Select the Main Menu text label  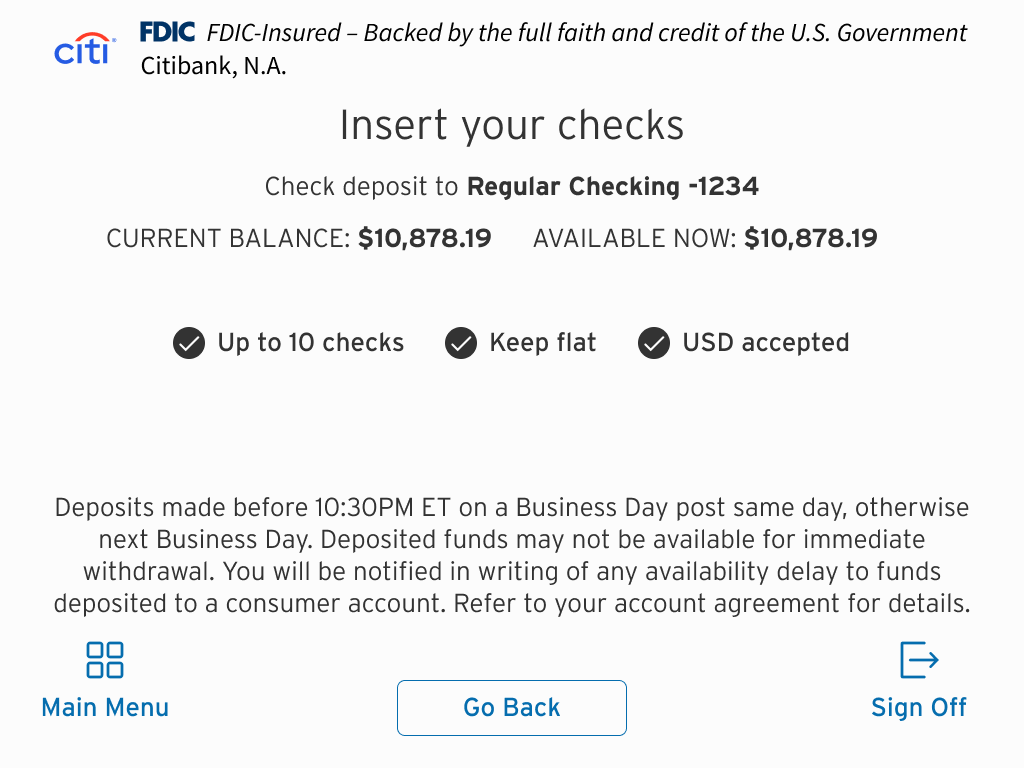[105, 708]
